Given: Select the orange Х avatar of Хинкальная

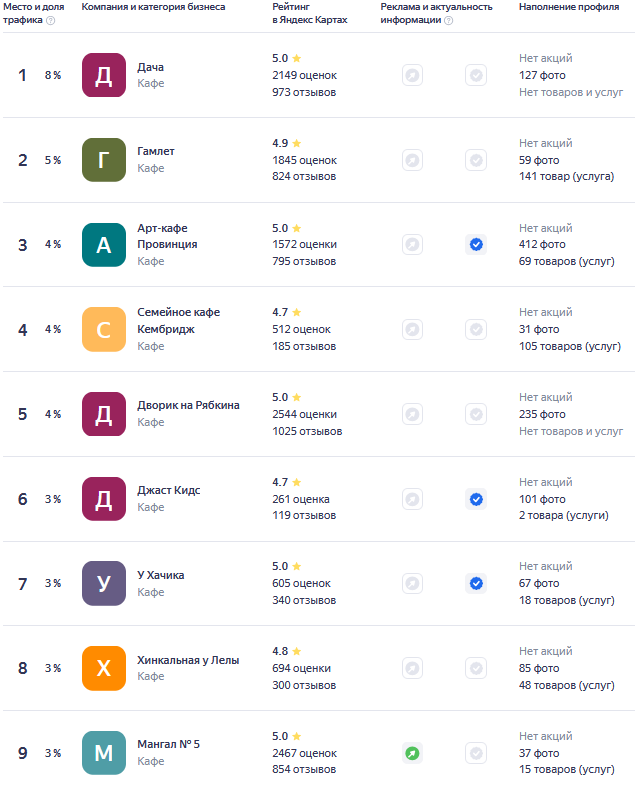Looking at the screenshot, I should 104,668.
